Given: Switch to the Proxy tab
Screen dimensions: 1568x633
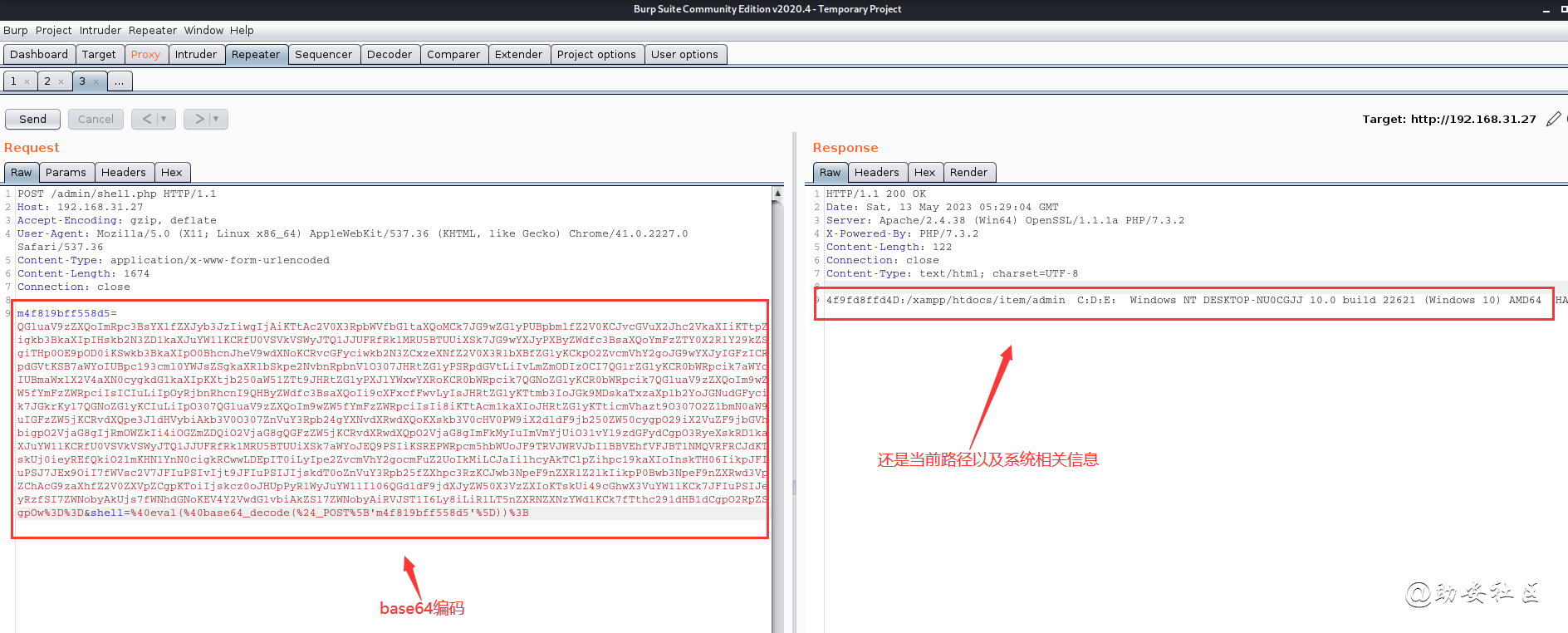Looking at the screenshot, I should click(x=145, y=54).
